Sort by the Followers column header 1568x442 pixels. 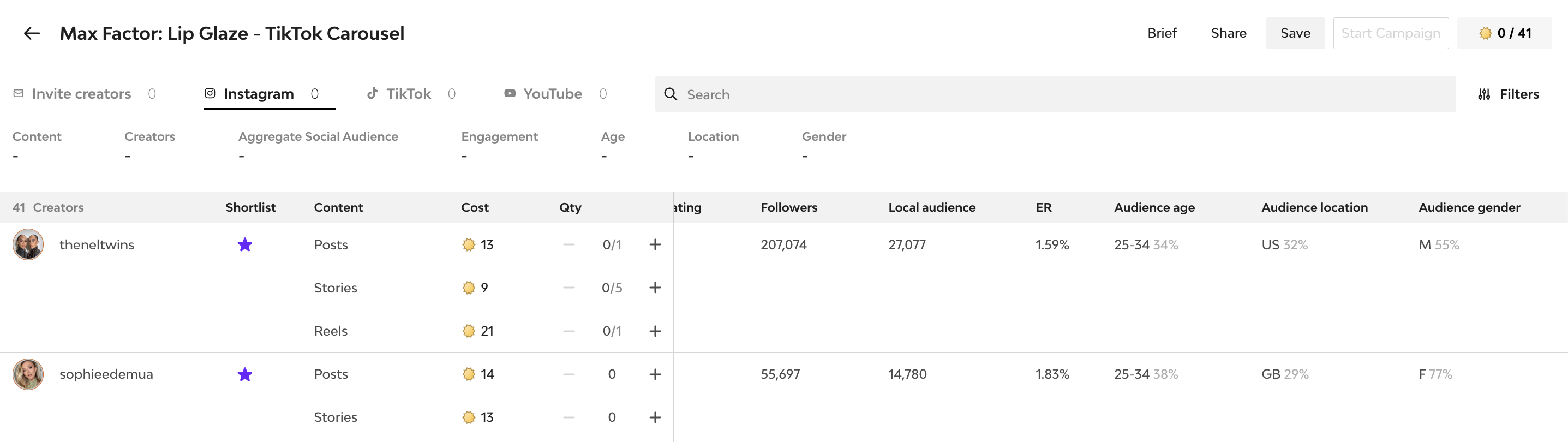[788, 207]
